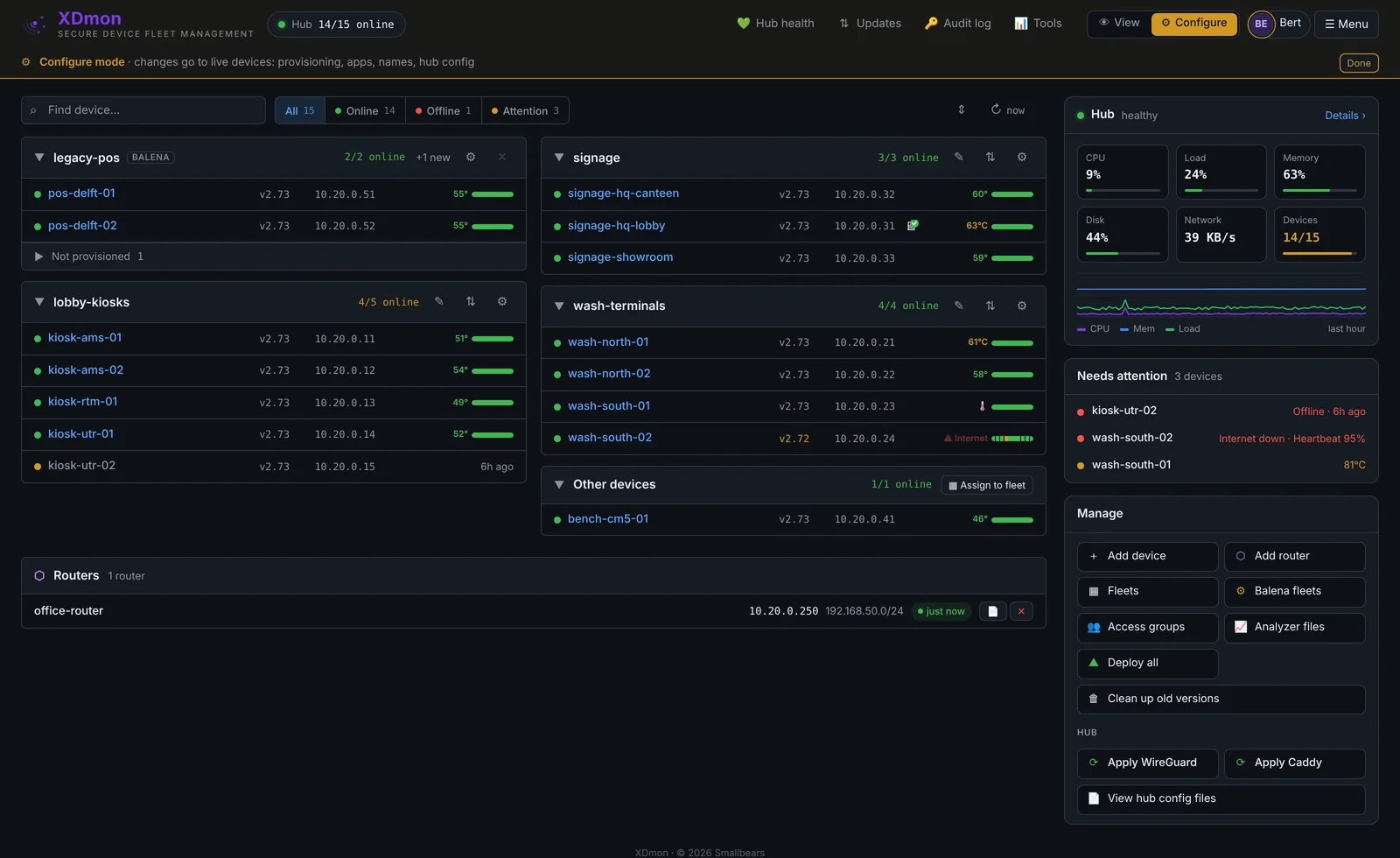Image resolution: width=1400 pixels, height=858 pixels.
Task: Collapse Other devices section
Action: (x=559, y=485)
